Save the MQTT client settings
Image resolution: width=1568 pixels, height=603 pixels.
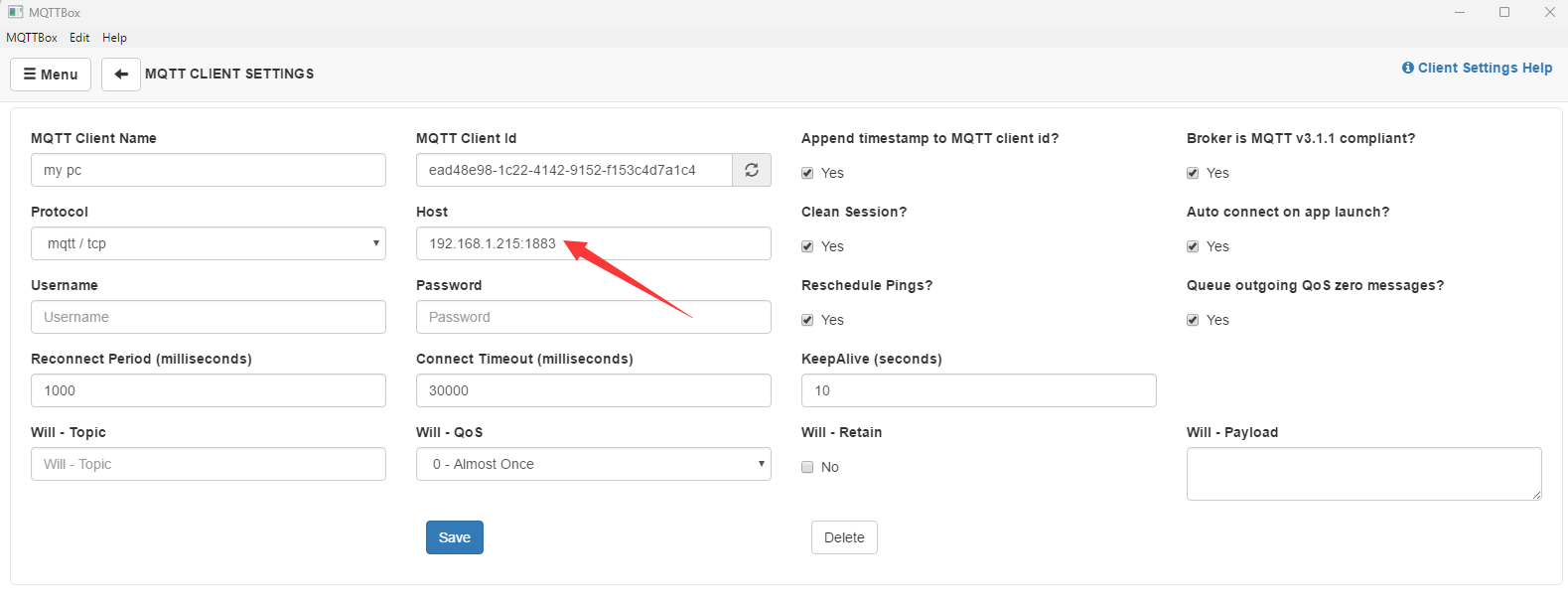point(455,537)
